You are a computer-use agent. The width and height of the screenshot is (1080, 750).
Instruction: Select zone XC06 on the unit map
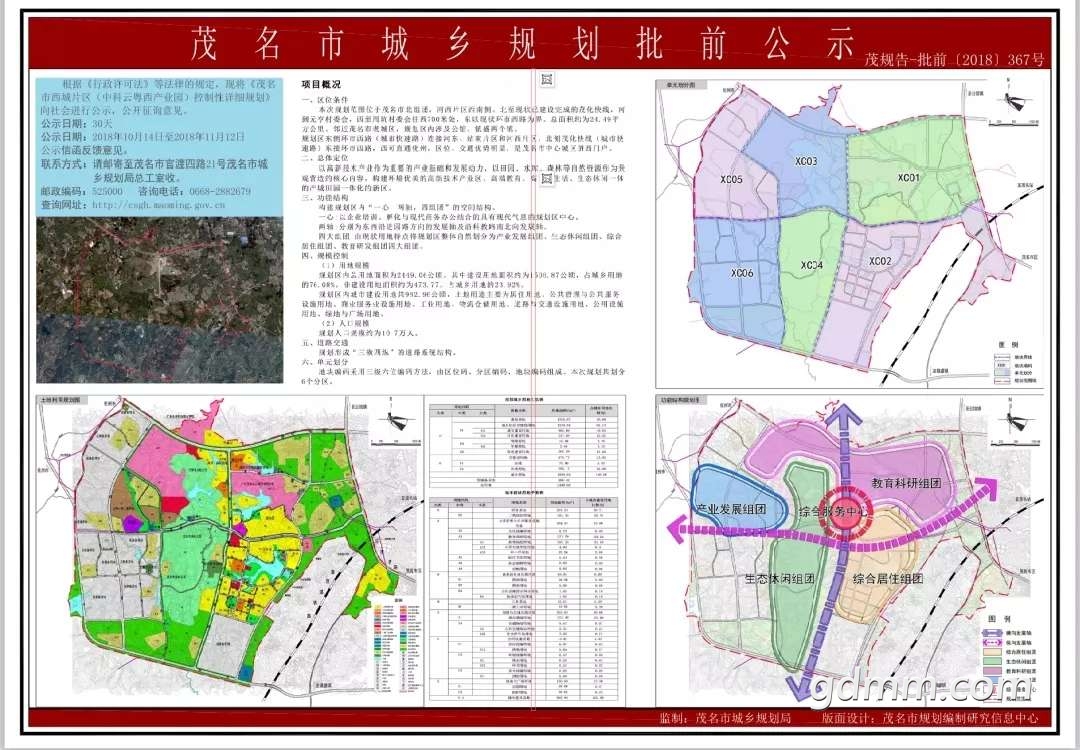pyautogui.click(x=742, y=273)
